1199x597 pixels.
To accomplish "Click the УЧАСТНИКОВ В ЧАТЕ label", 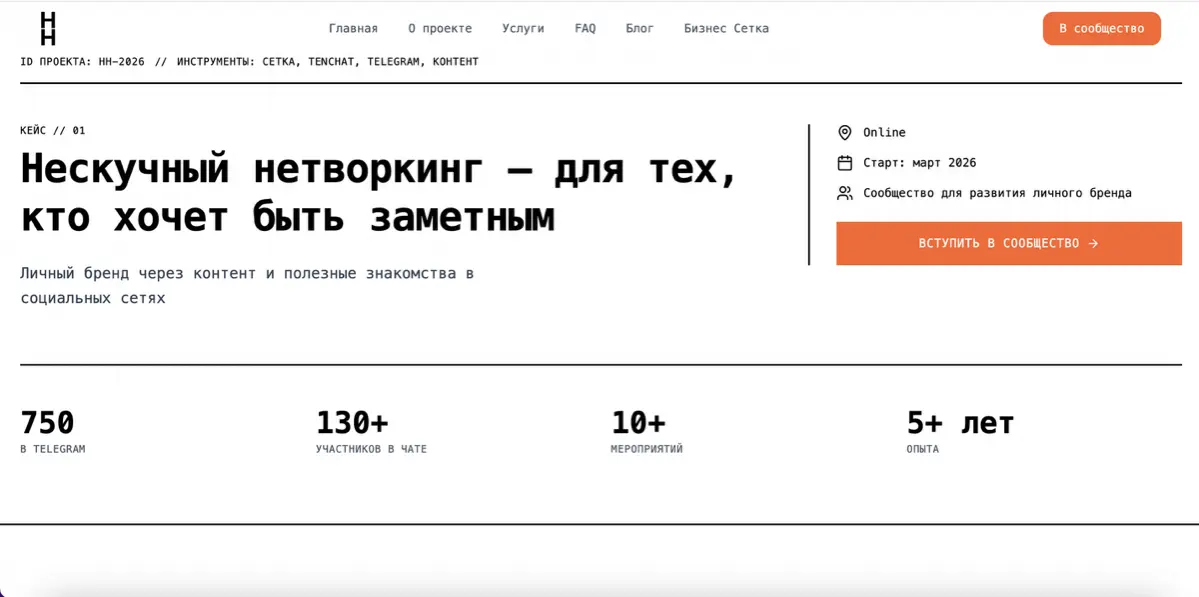I will tap(371, 449).
